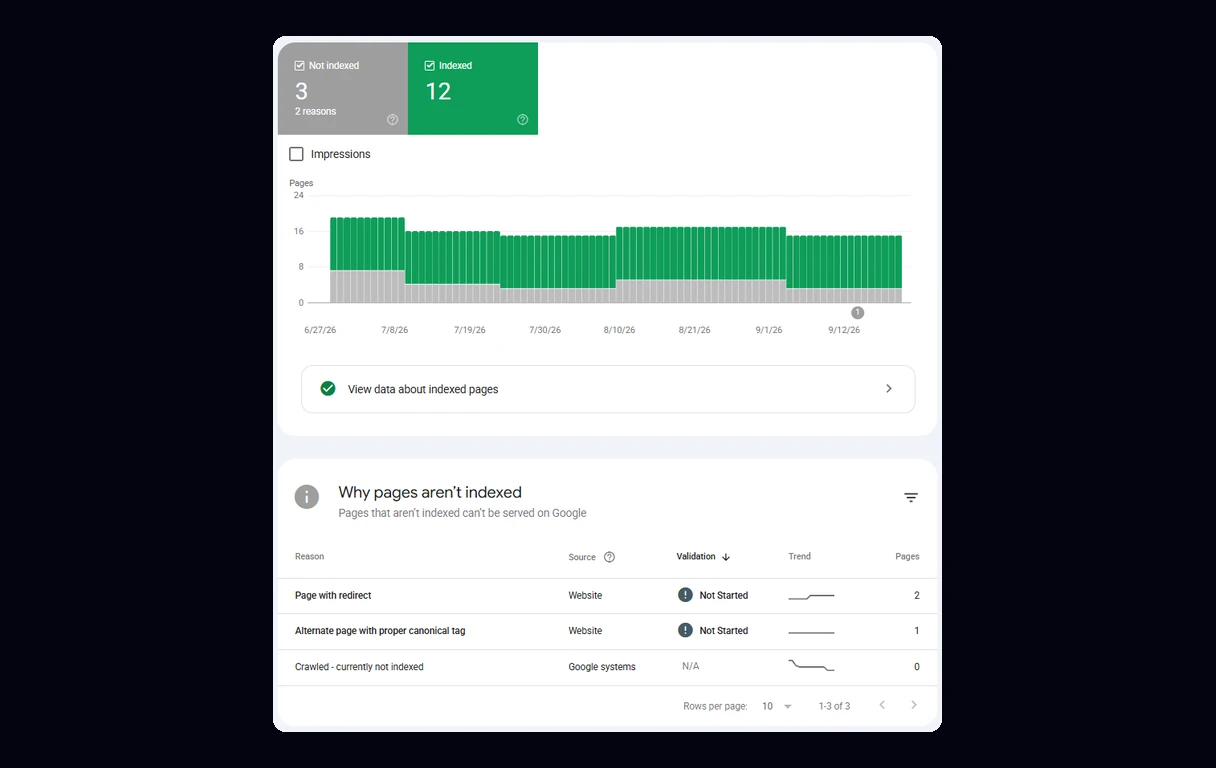The width and height of the screenshot is (1216, 768).
Task: Click Source column help icon
Action: click(609, 557)
